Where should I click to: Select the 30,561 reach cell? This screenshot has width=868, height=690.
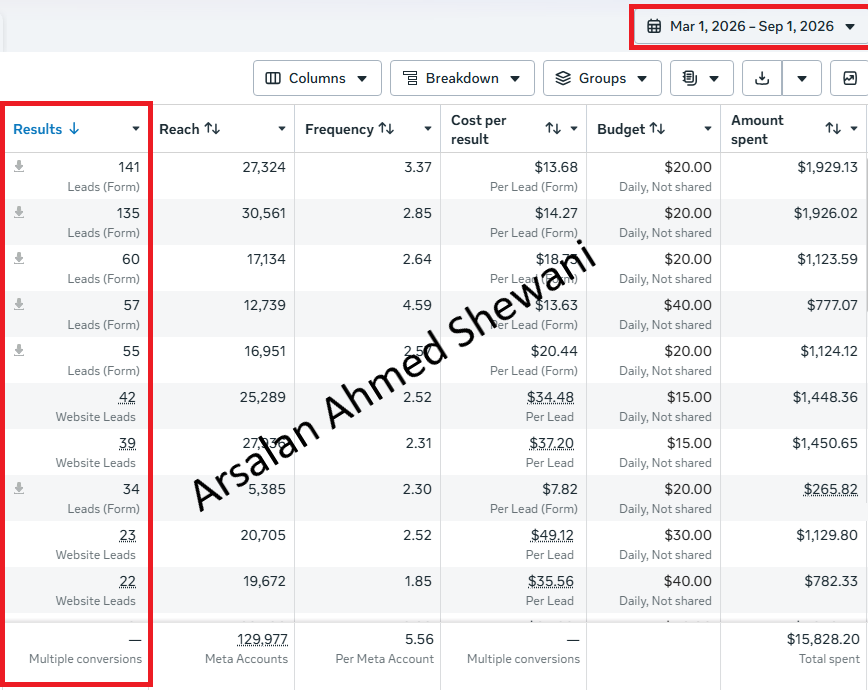pos(264,213)
